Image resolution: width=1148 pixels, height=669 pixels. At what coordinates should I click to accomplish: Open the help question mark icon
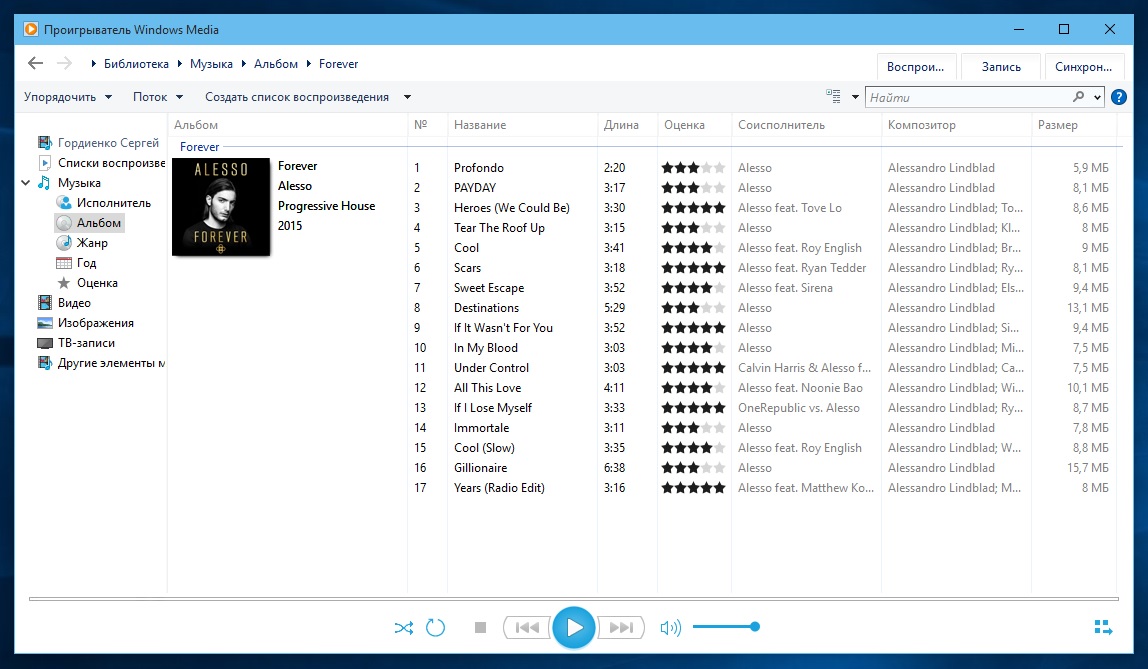coord(1119,97)
